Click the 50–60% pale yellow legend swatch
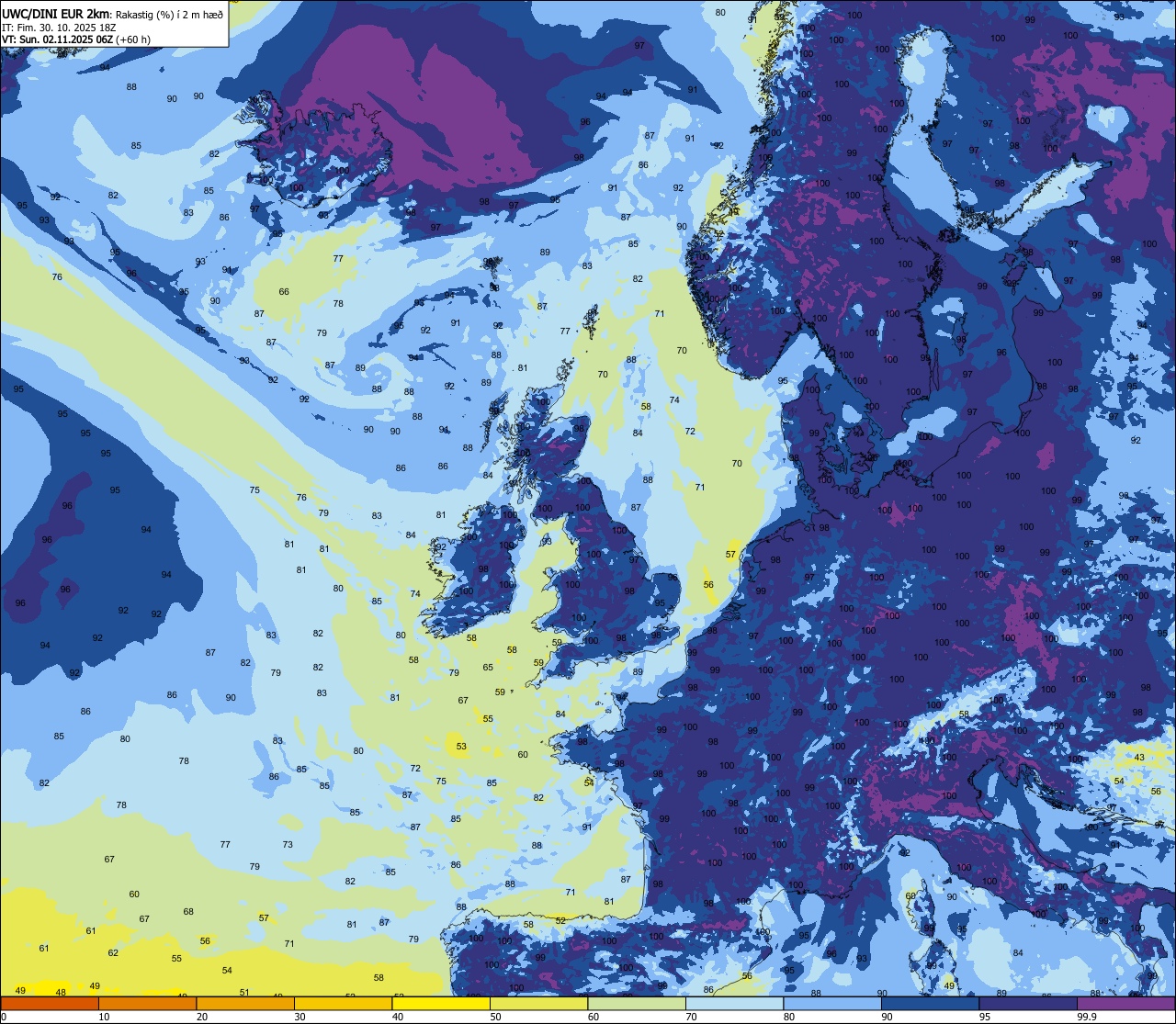This screenshot has height=1024, width=1176. [x=538, y=1003]
